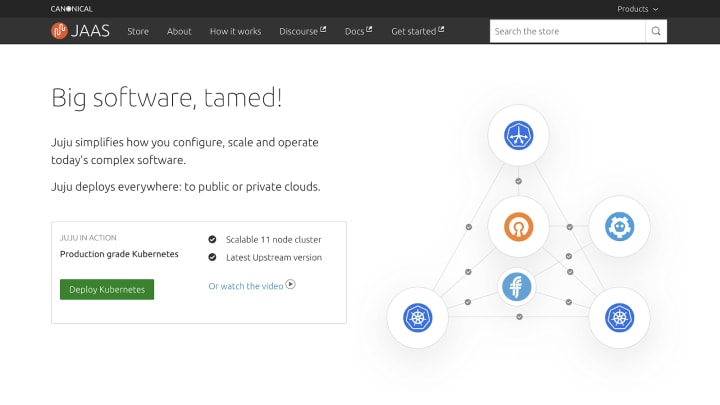Click the Latest Upstream version checkmark
Screen dimensions: 720x405
click(x=212, y=257)
